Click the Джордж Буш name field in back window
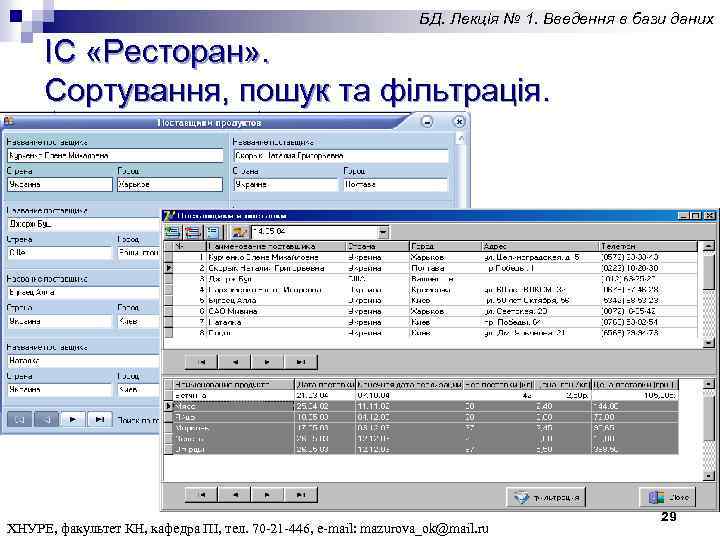Screen dimensions: 720x540 click(84, 224)
